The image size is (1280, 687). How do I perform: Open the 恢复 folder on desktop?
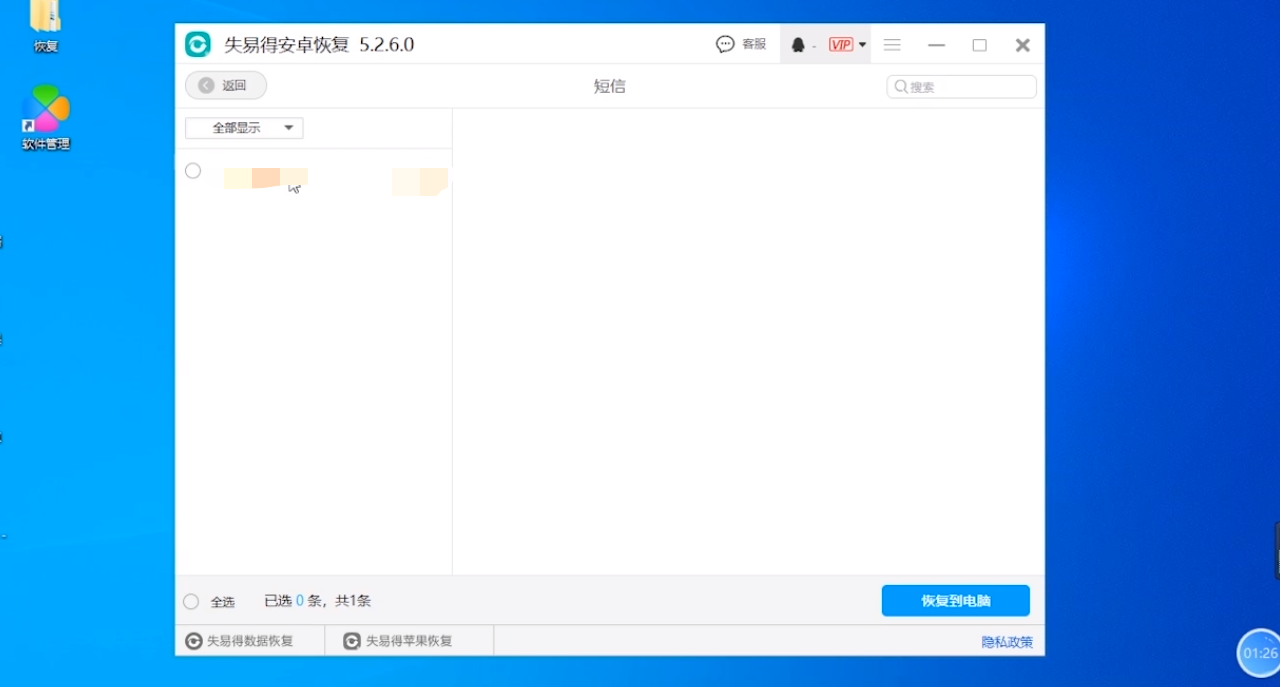coord(45,26)
